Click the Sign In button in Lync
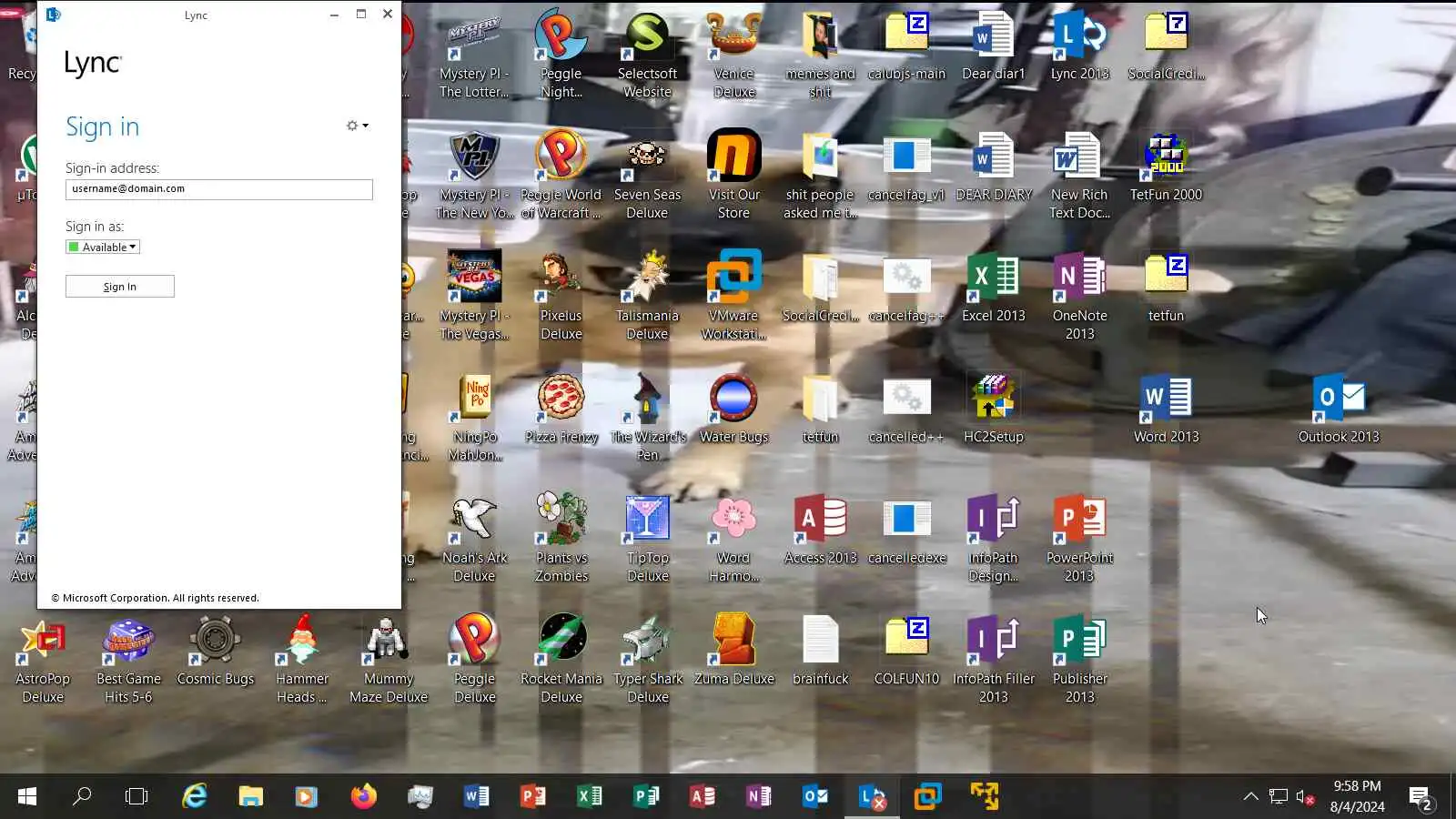1456x819 pixels. click(120, 287)
